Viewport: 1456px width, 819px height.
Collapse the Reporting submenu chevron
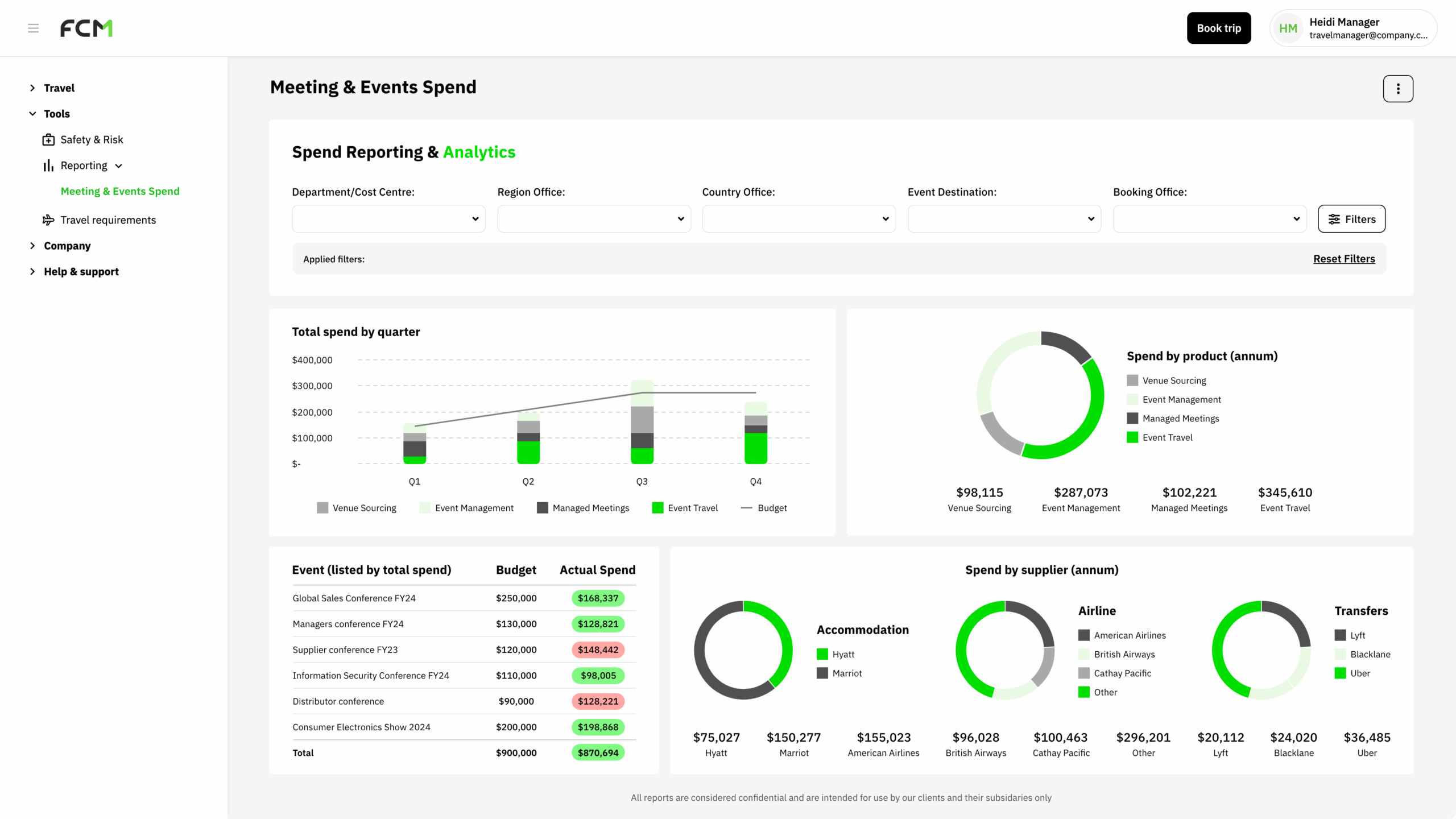tap(118, 166)
